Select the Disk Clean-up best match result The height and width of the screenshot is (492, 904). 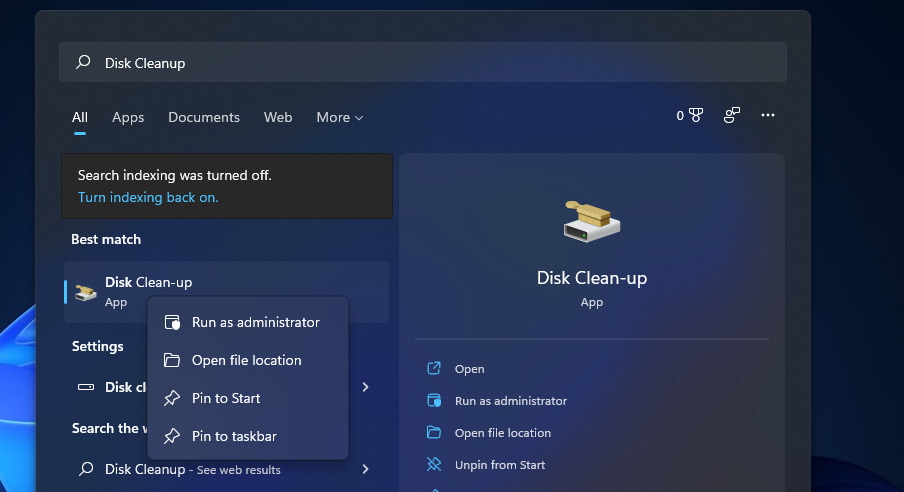click(227, 291)
